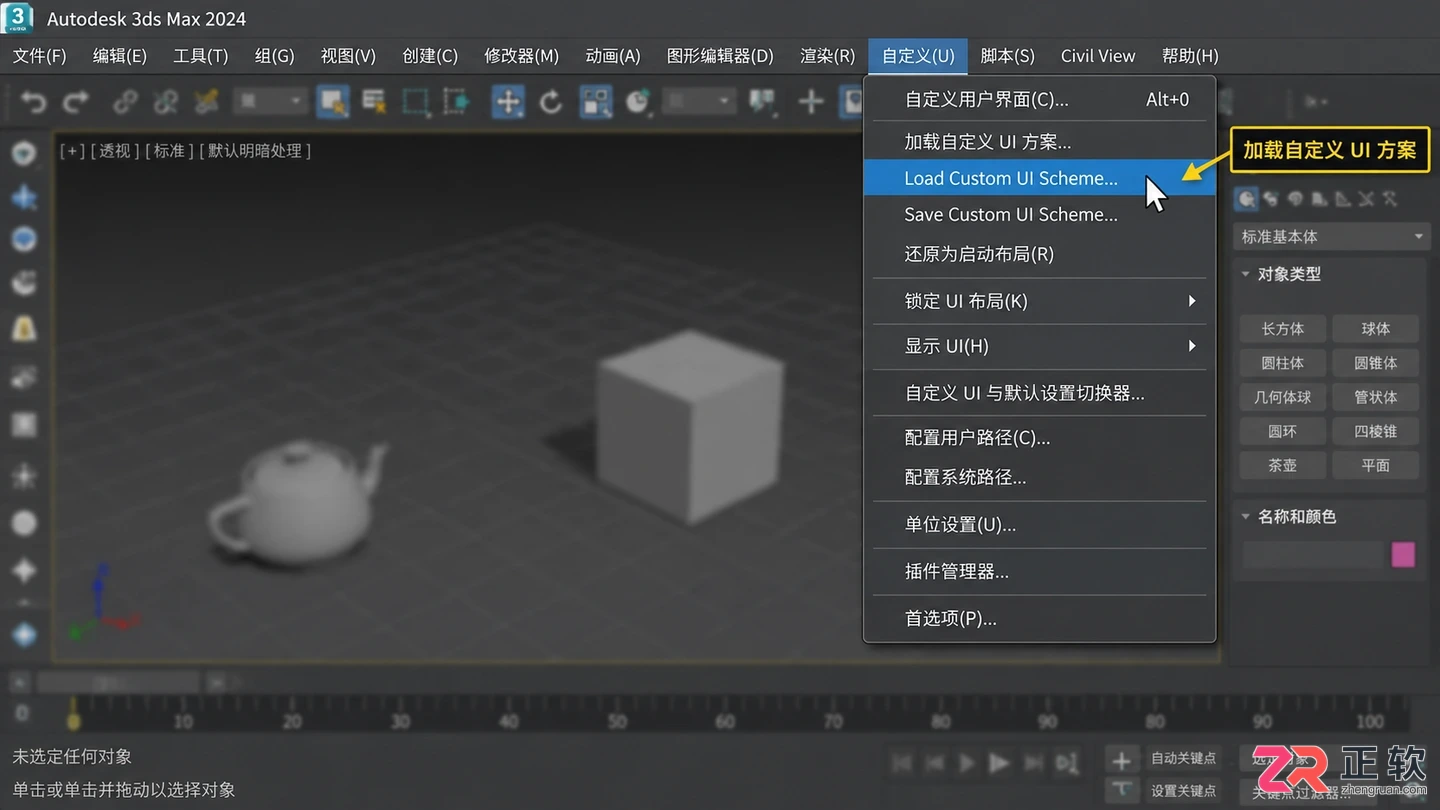Open the reference coordinate system dropdown
Viewport: 1440px width, 810px height.
point(699,102)
